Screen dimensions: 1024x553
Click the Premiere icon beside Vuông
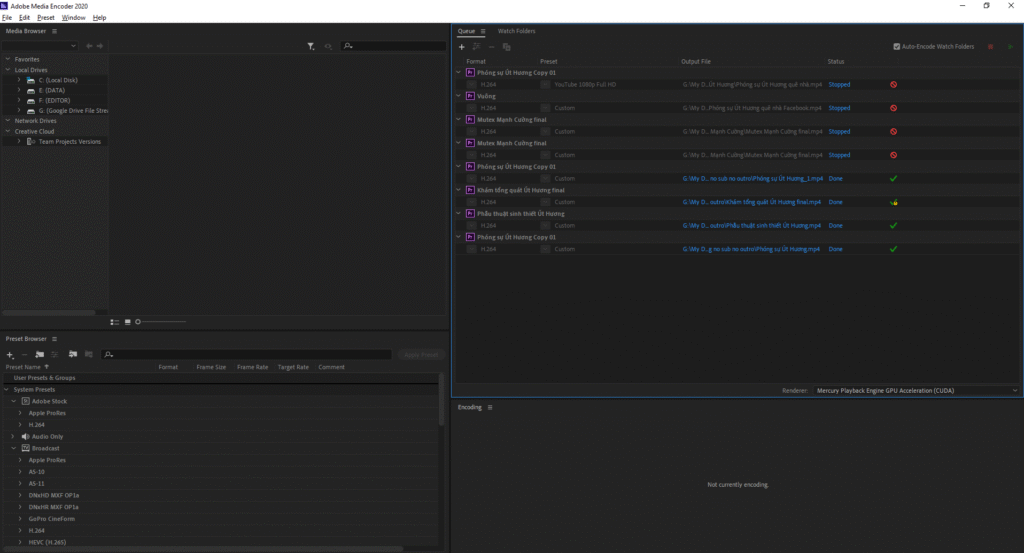470,96
